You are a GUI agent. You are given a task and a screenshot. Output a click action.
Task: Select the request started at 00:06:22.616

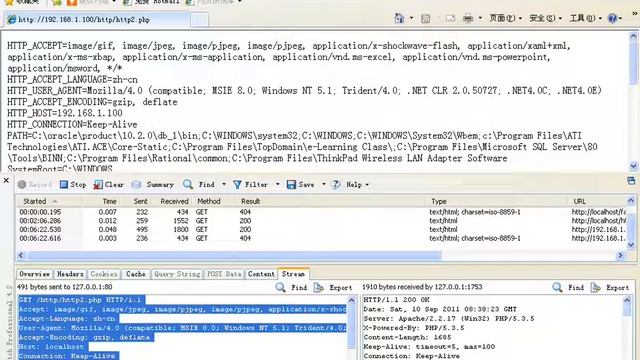[x=322, y=238]
